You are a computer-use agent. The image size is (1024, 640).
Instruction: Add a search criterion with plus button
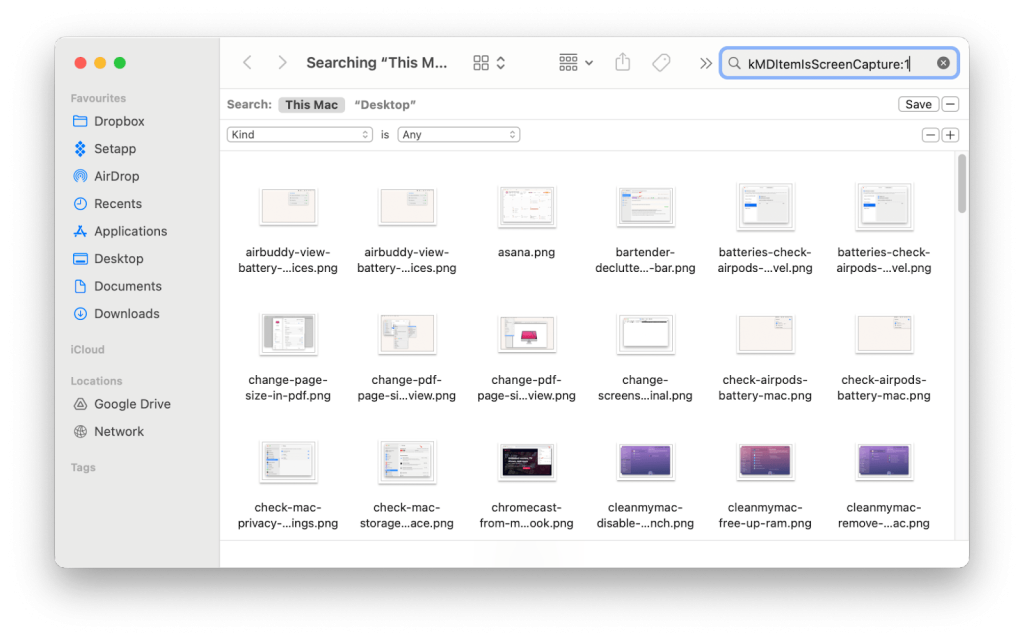point(950,135)
